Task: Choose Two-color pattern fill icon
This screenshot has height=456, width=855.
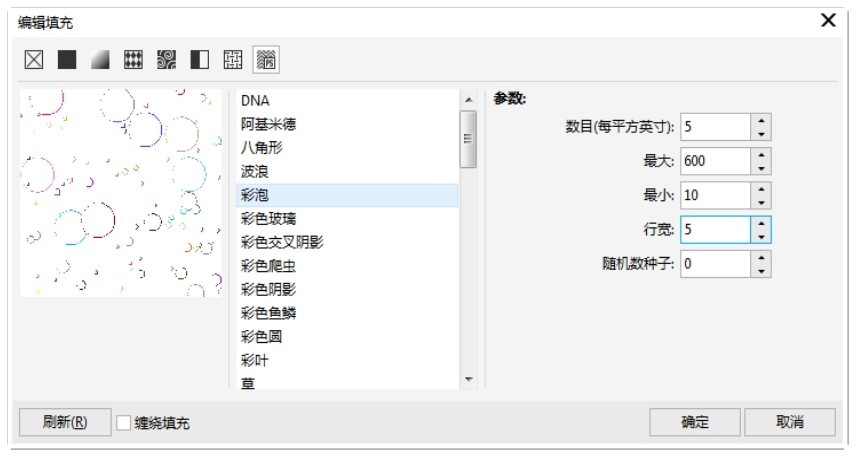Action: tap(200, 59)
